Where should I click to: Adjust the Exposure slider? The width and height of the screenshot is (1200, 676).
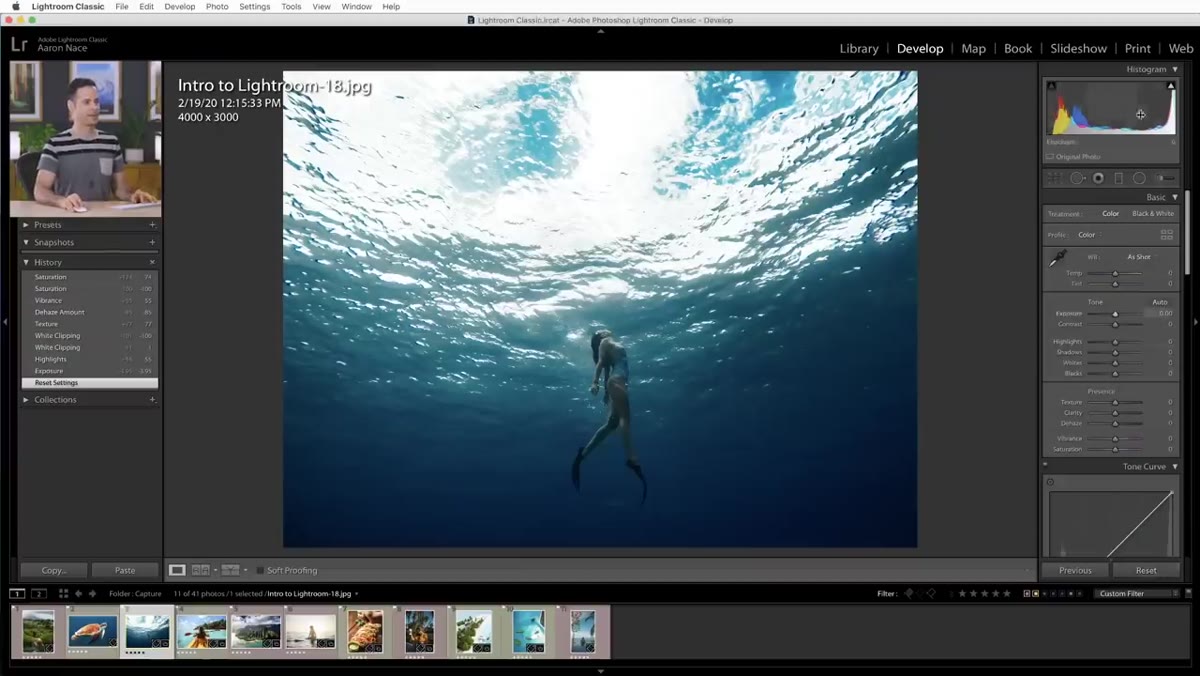1115,314
